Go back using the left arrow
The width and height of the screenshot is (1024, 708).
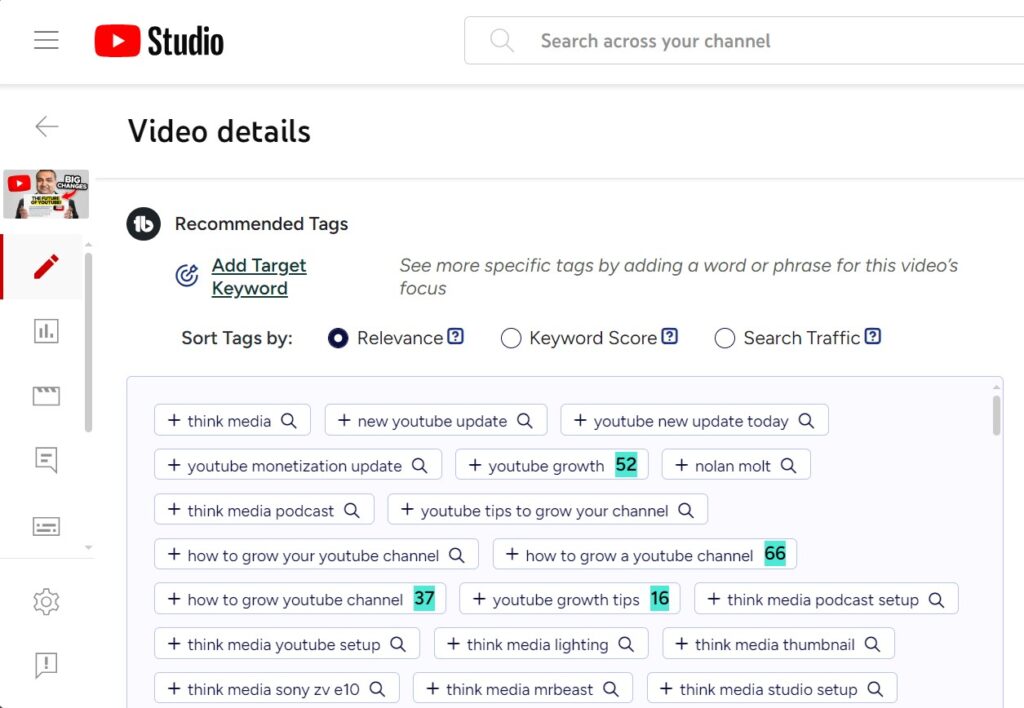click(46, 126)
